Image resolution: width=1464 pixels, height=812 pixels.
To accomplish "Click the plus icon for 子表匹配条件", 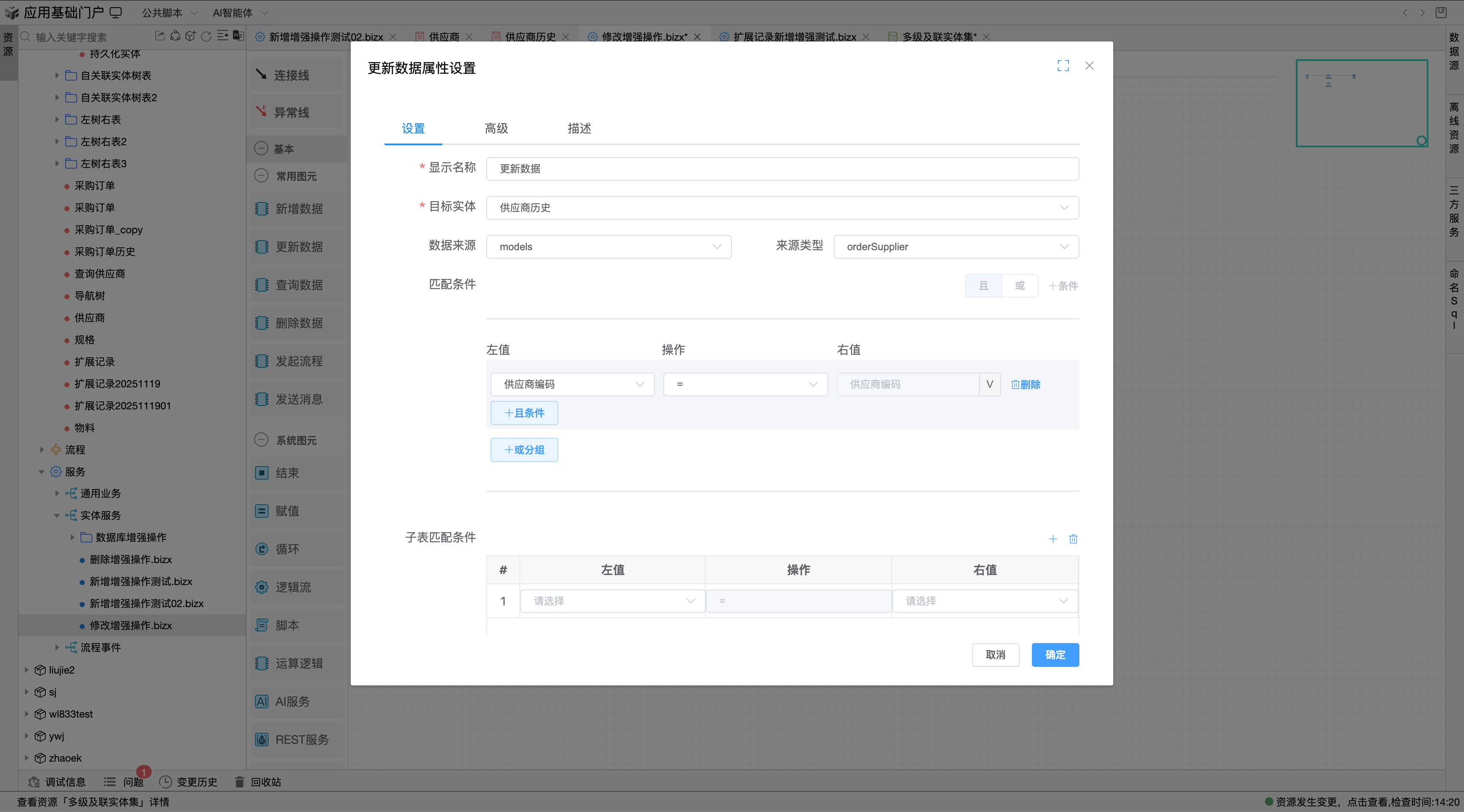I will point(1053,539).
